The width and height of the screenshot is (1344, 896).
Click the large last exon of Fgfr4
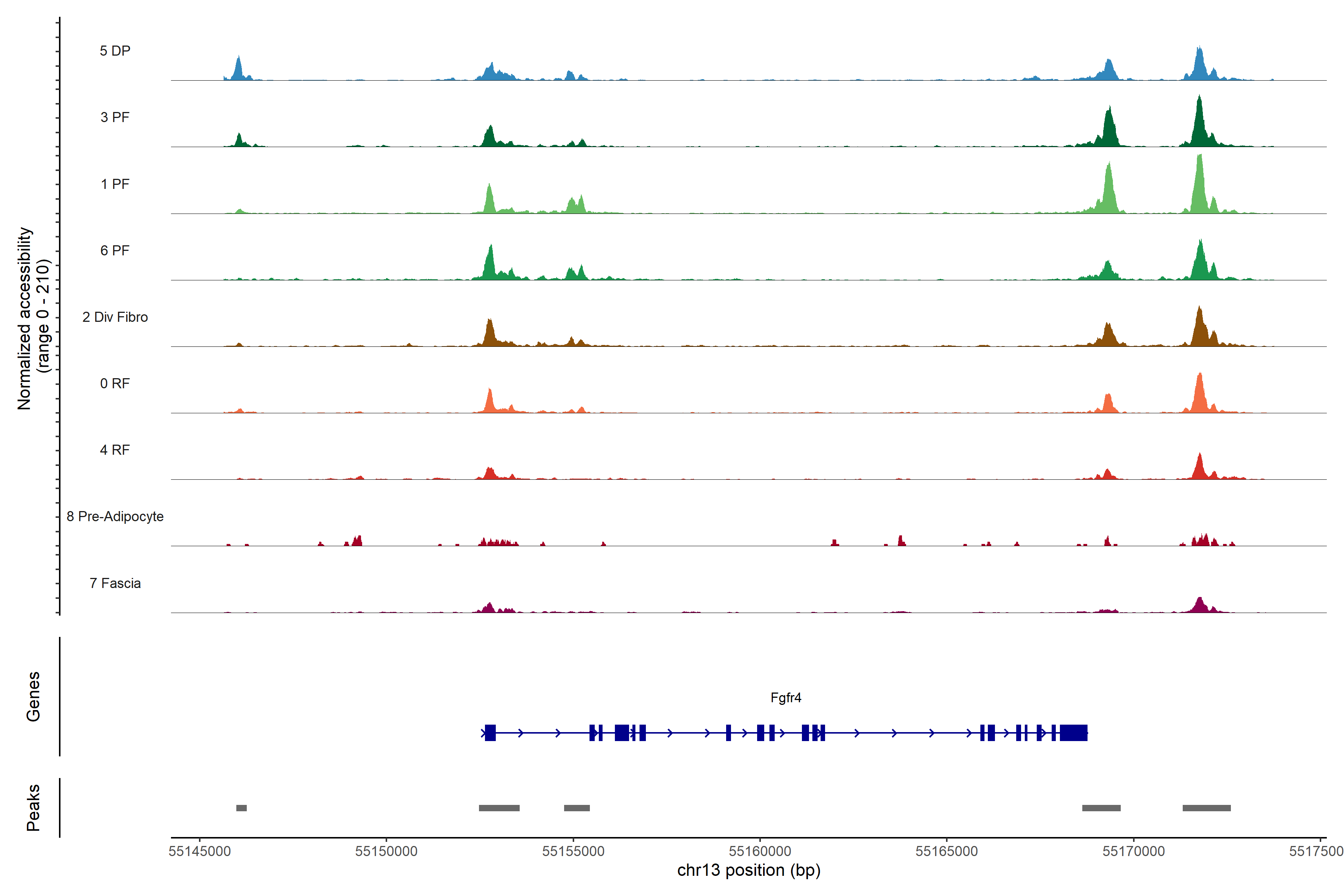(x=1073, y=732)
